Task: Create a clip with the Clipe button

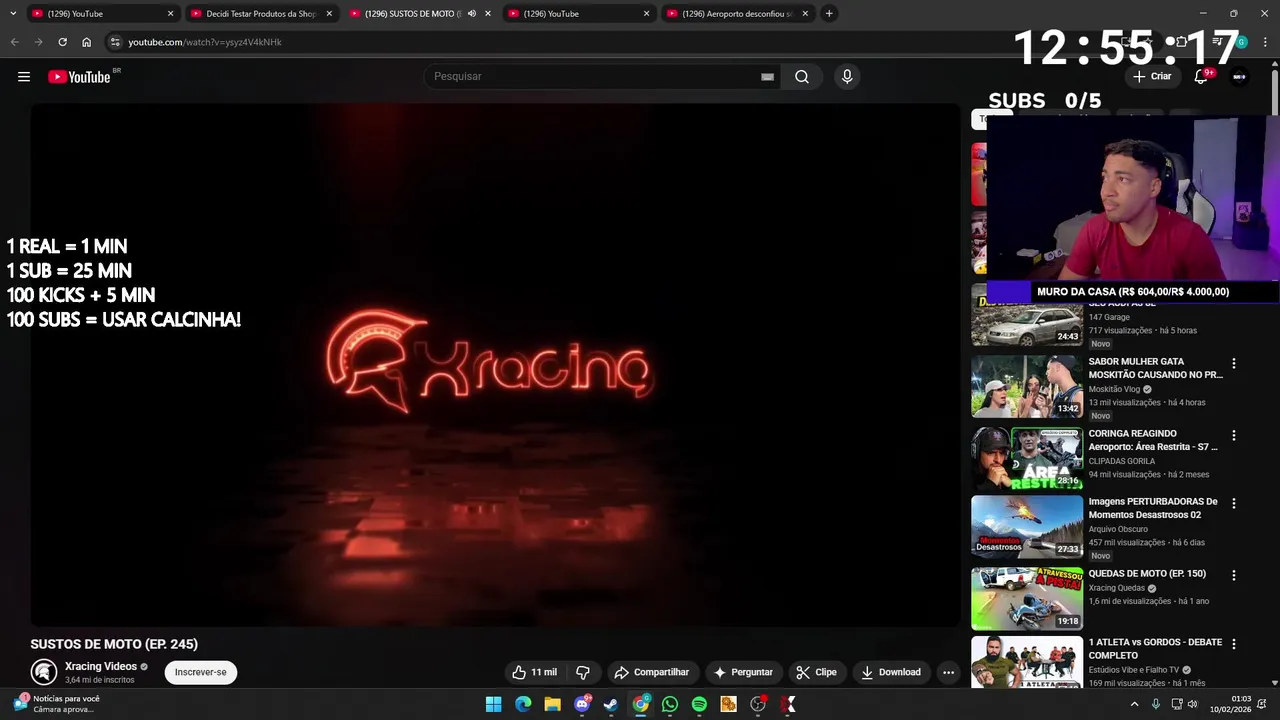Action: (817, 672)
